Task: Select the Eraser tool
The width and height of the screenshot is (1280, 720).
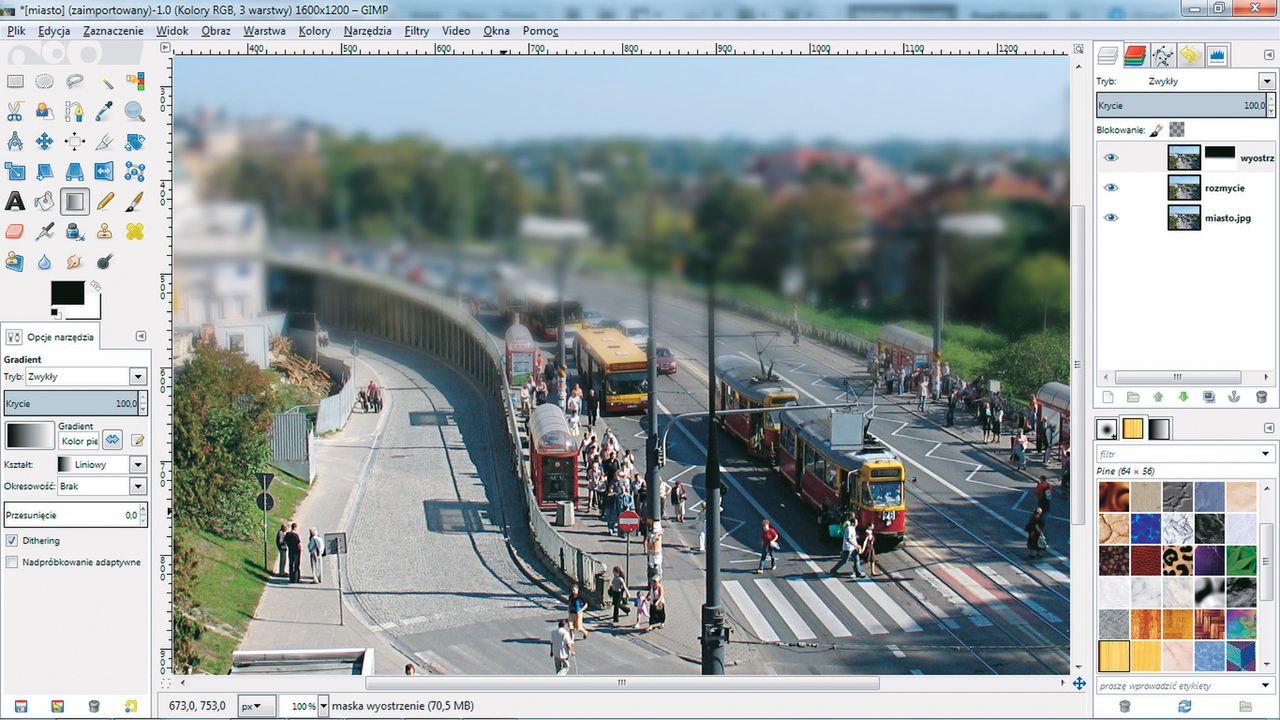Action: click(x=15, y=232)
